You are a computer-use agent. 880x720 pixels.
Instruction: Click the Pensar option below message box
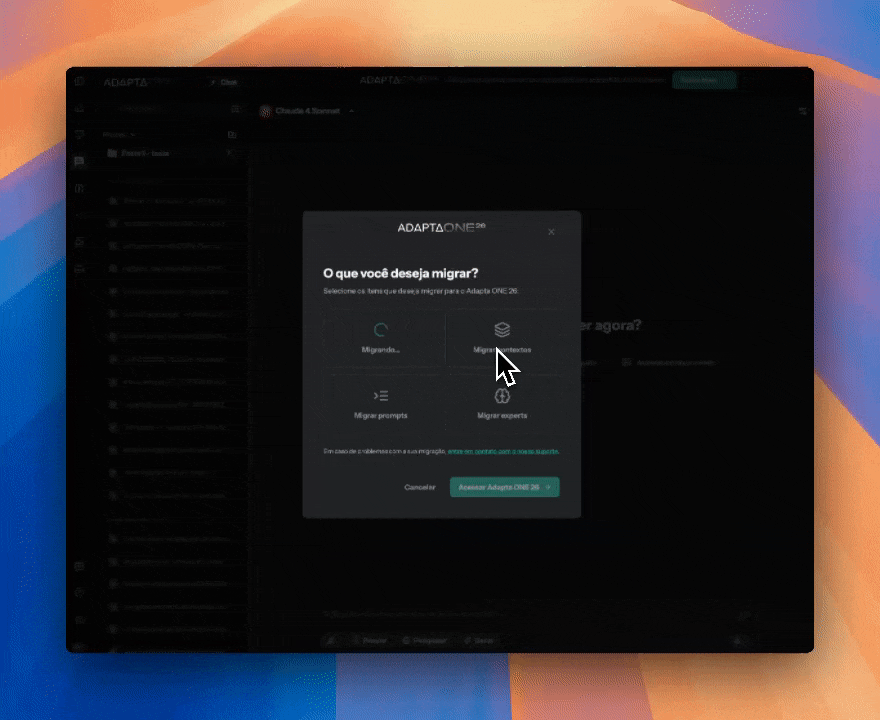tap(369, 640)
